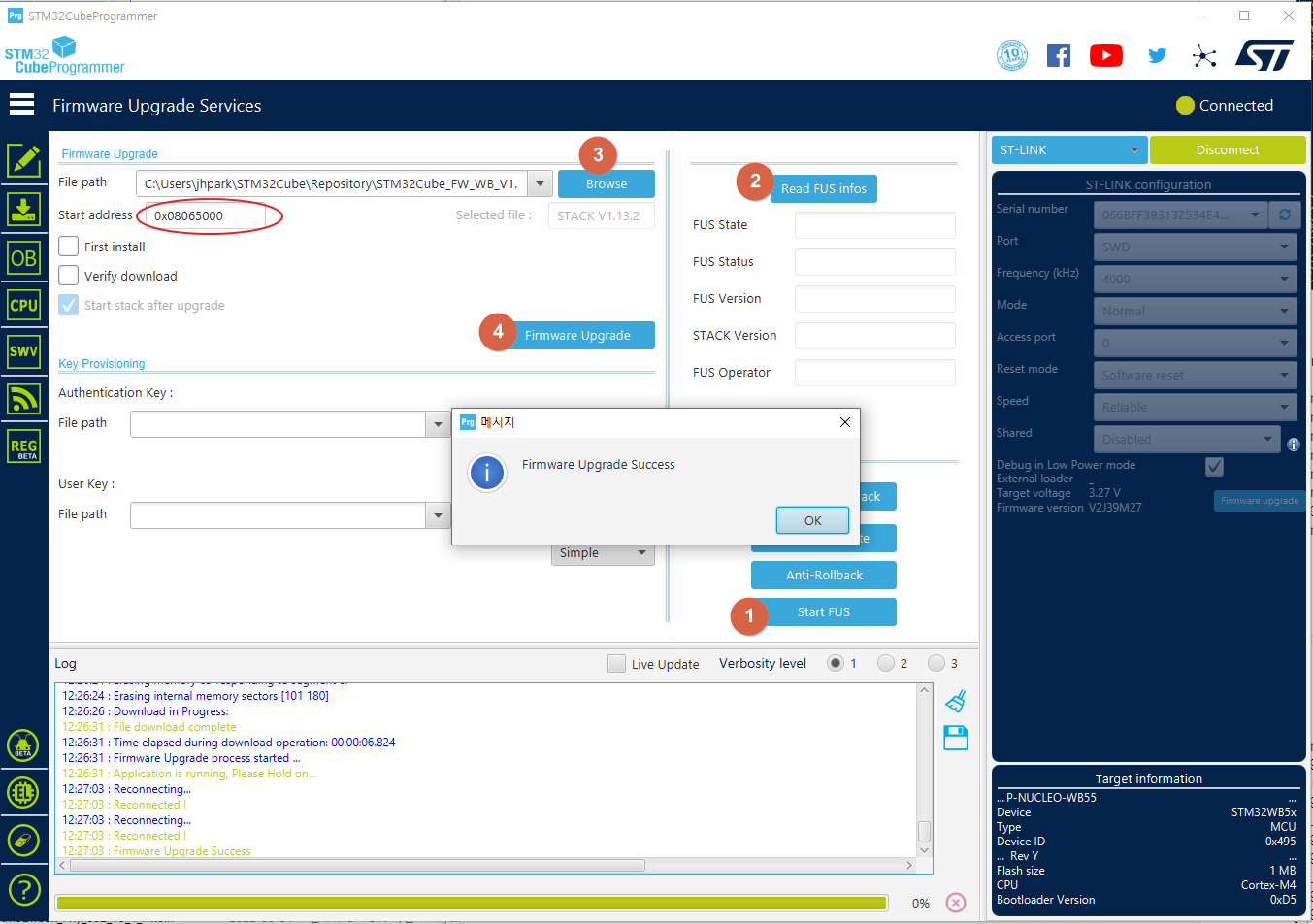1313x924 pixels.
Task: Click OK in the success dialog
Action: [x=813, y=520]
